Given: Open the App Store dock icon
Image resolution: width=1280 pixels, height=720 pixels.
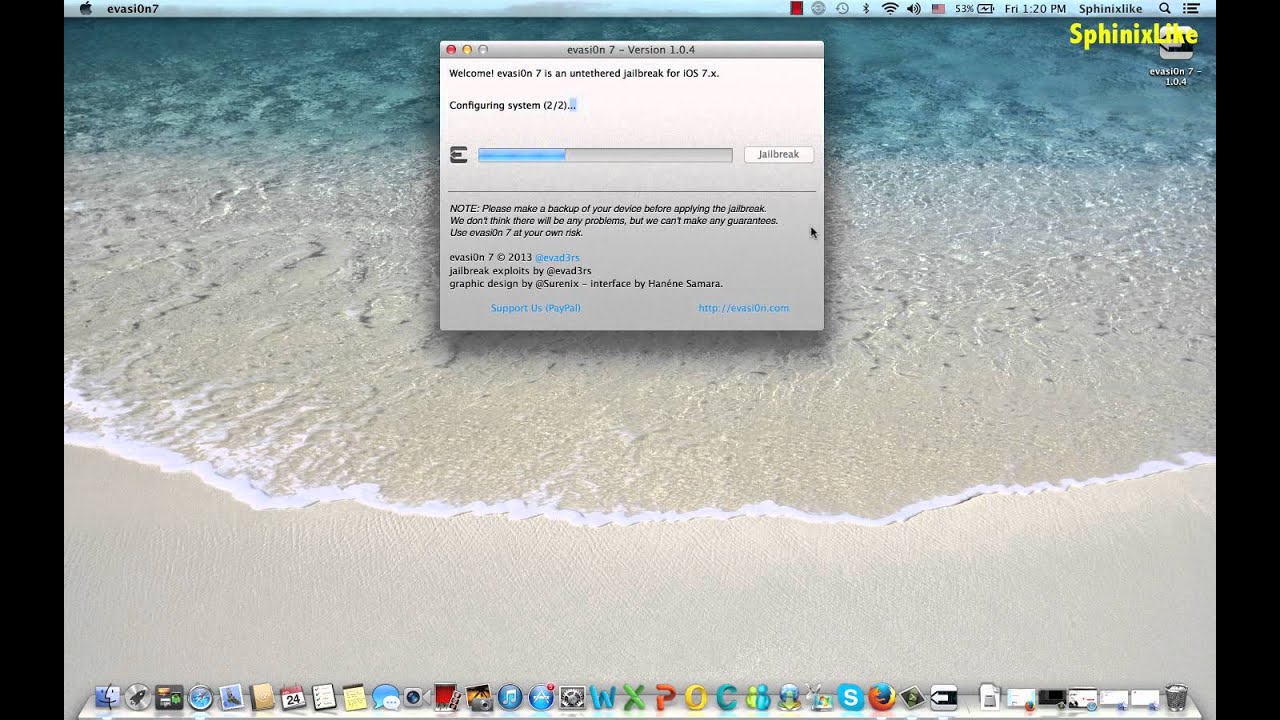Looking at the screenshot, I should (541, 697).
